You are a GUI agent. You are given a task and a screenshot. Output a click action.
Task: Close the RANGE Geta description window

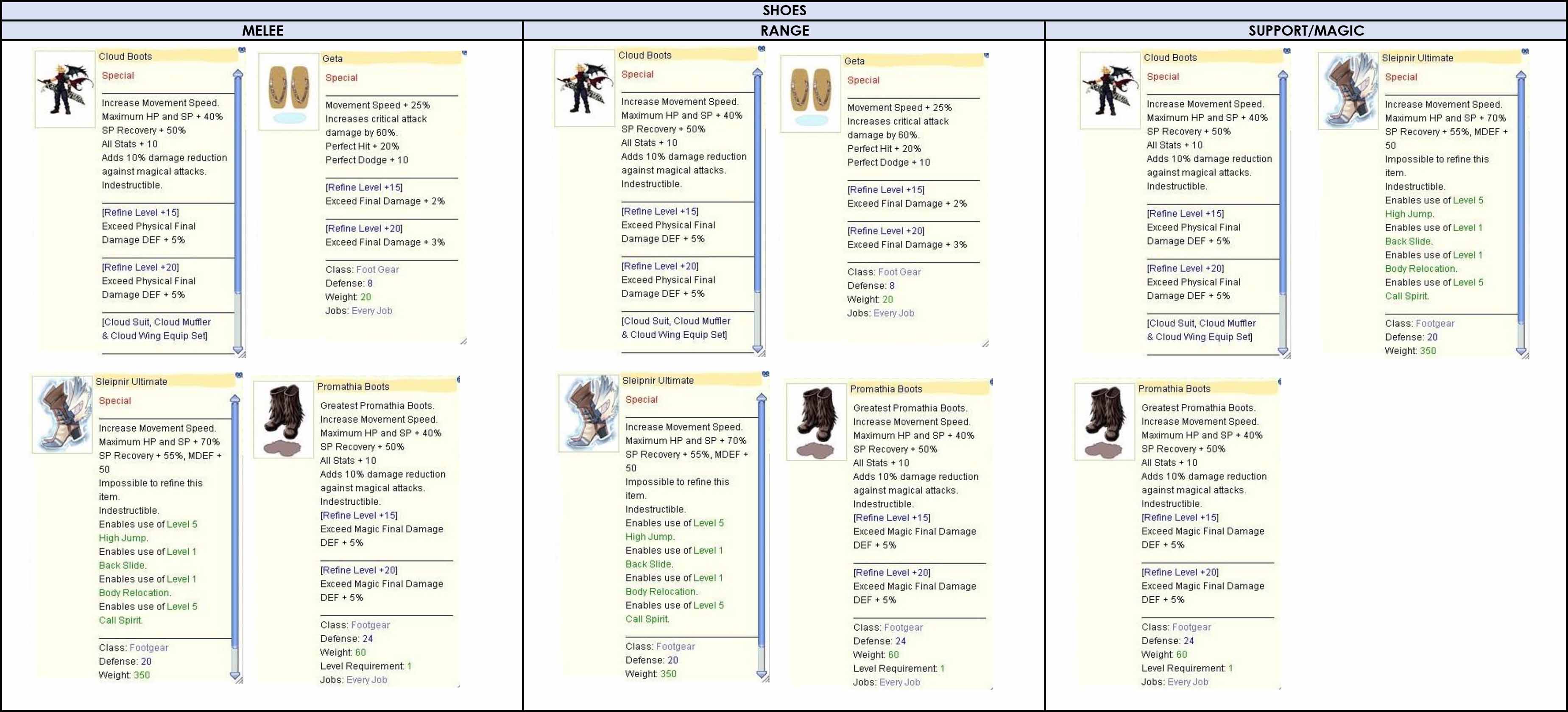[986, 56]
